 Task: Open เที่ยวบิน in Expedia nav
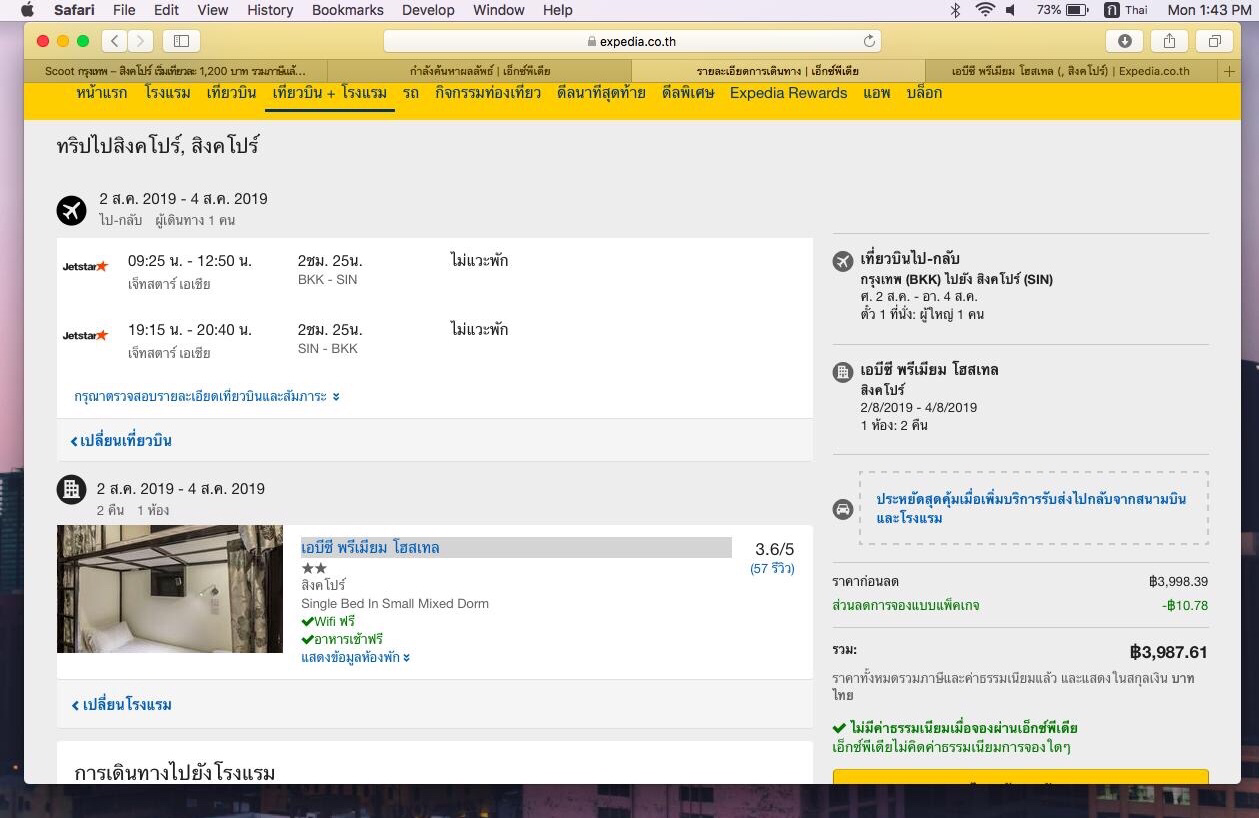pos(231,93)
